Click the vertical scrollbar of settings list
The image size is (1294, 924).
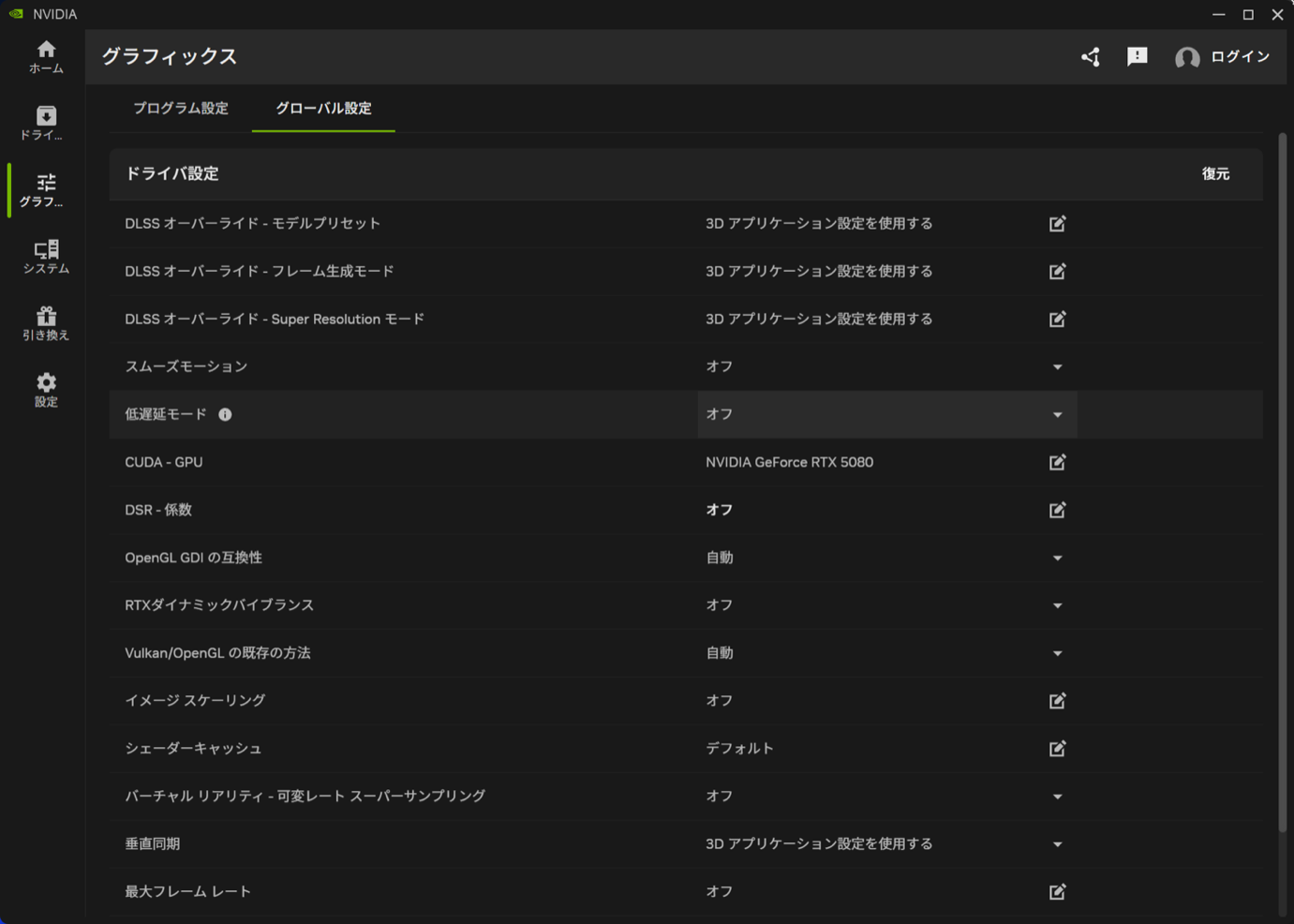click(x=1283, y=483)
